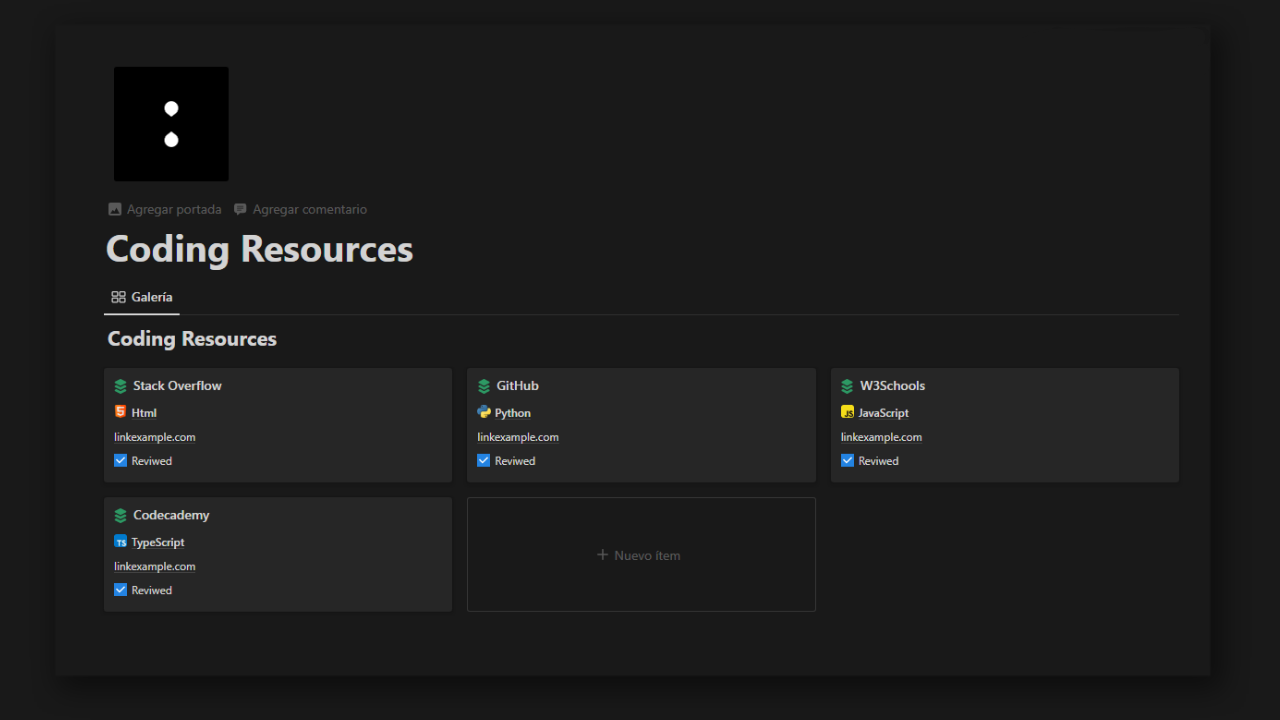1280x720 pixels.
Task: Click the TypeScript language label
Action: 158,543
